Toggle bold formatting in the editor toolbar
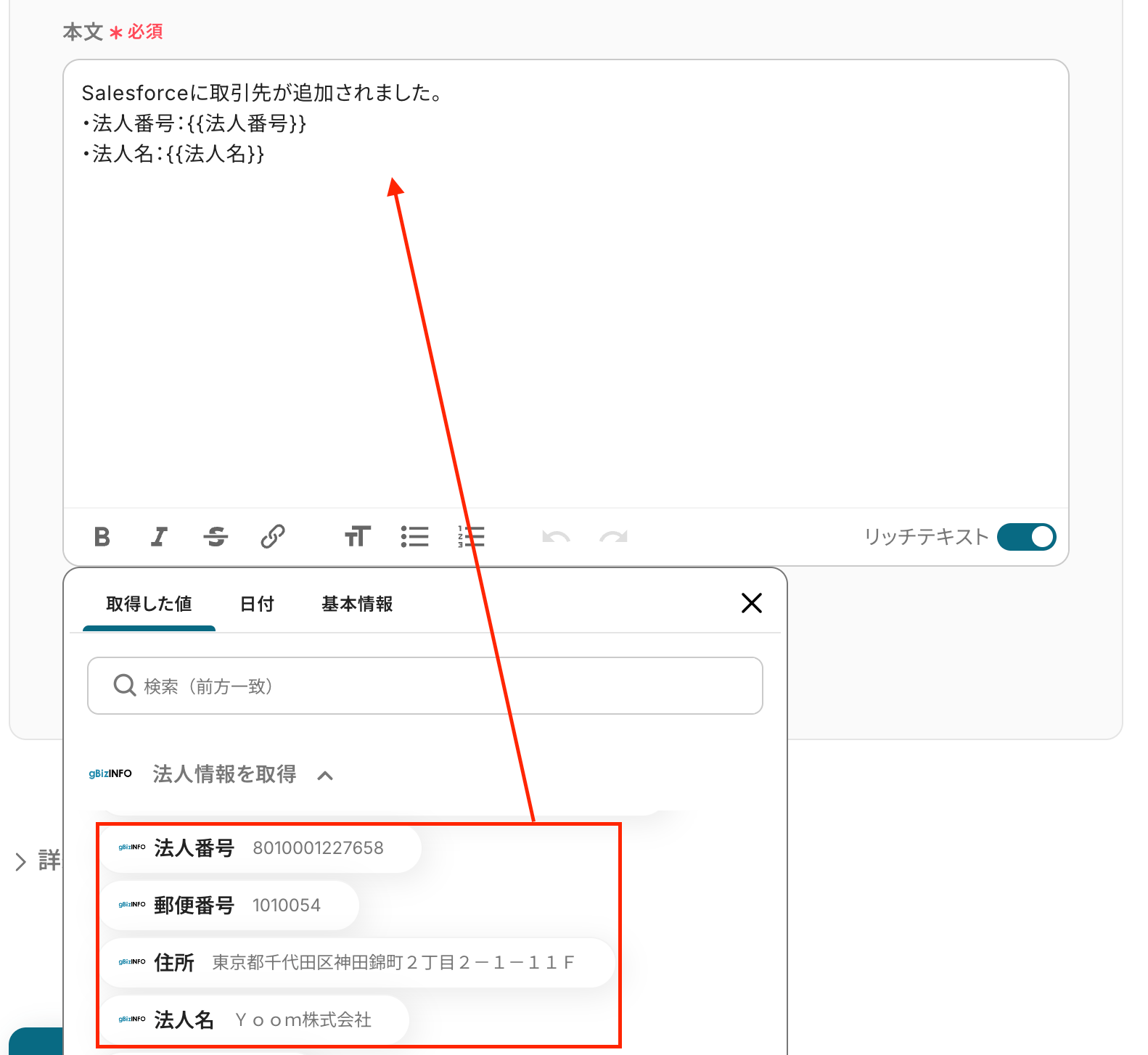Image resolution: width=1148 pixels, height=1055 pixels. [x=102, y=537]
